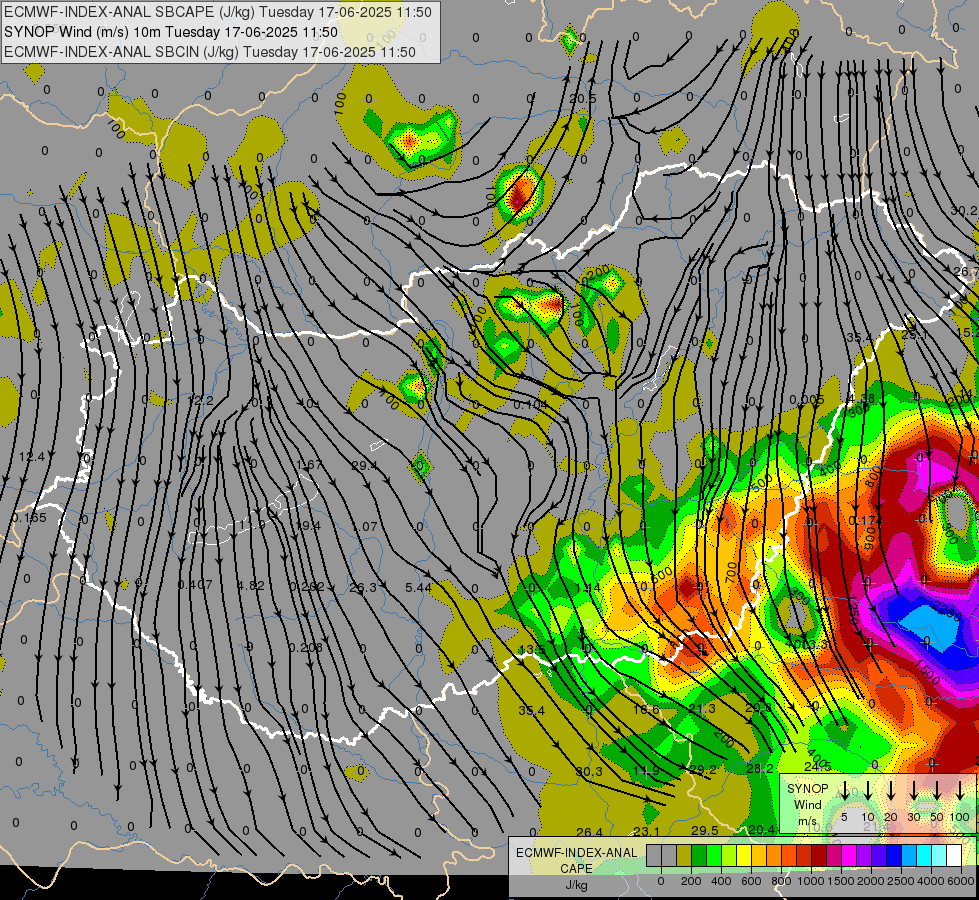The image size is (979, 900).
Task: Click the '200' tick on CAPE scale
Action: (691, 881)
